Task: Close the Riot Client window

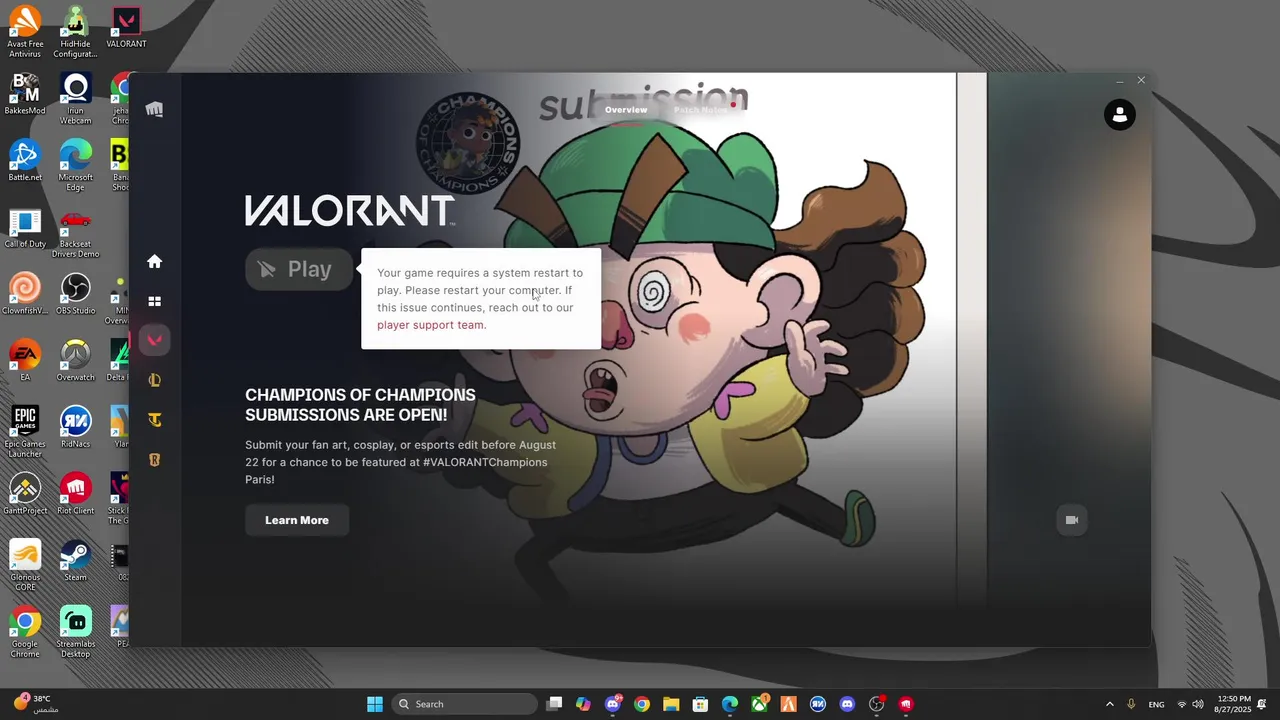Action: (x=1141, y=80)
